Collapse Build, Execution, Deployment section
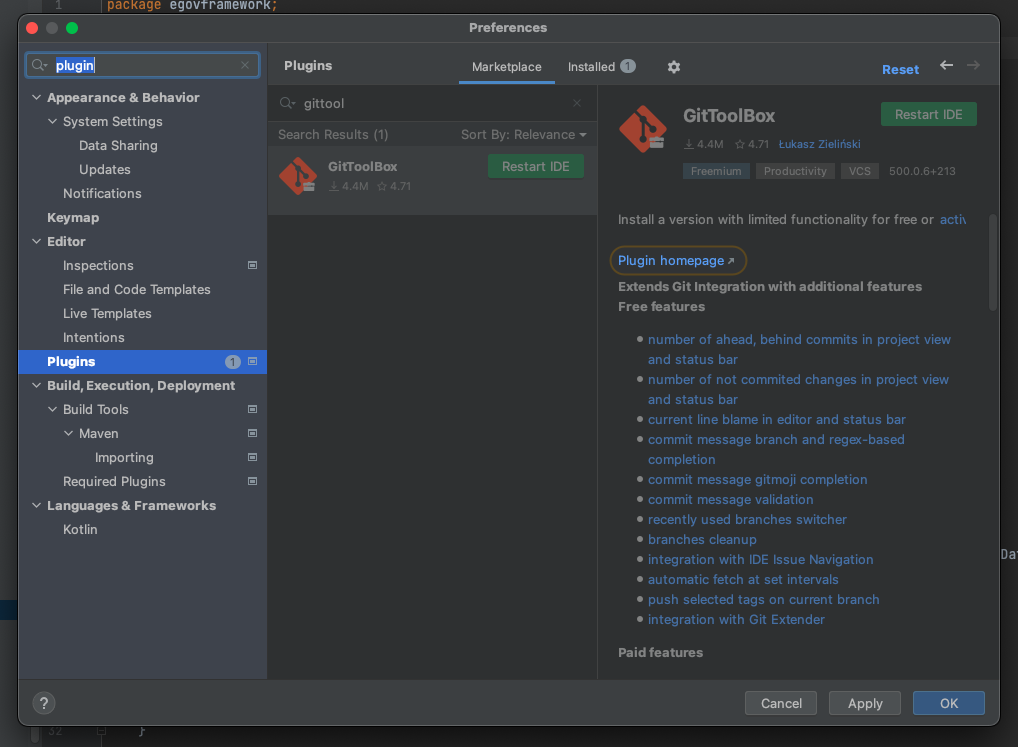 36,386
